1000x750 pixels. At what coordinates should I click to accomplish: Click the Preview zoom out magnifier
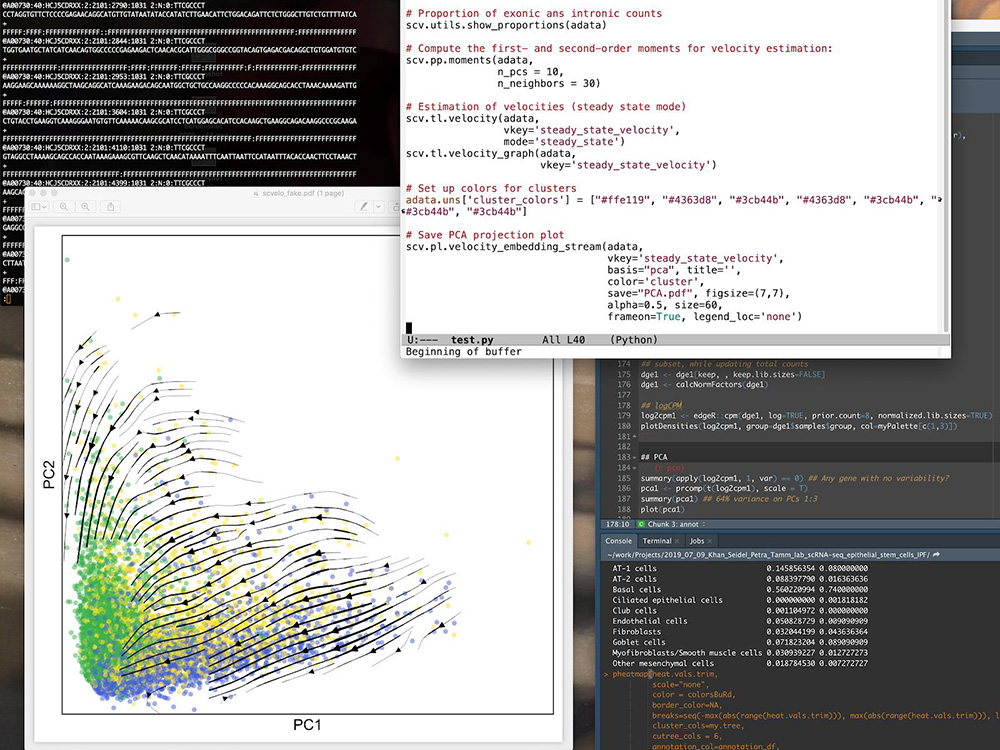pos(65,206)
